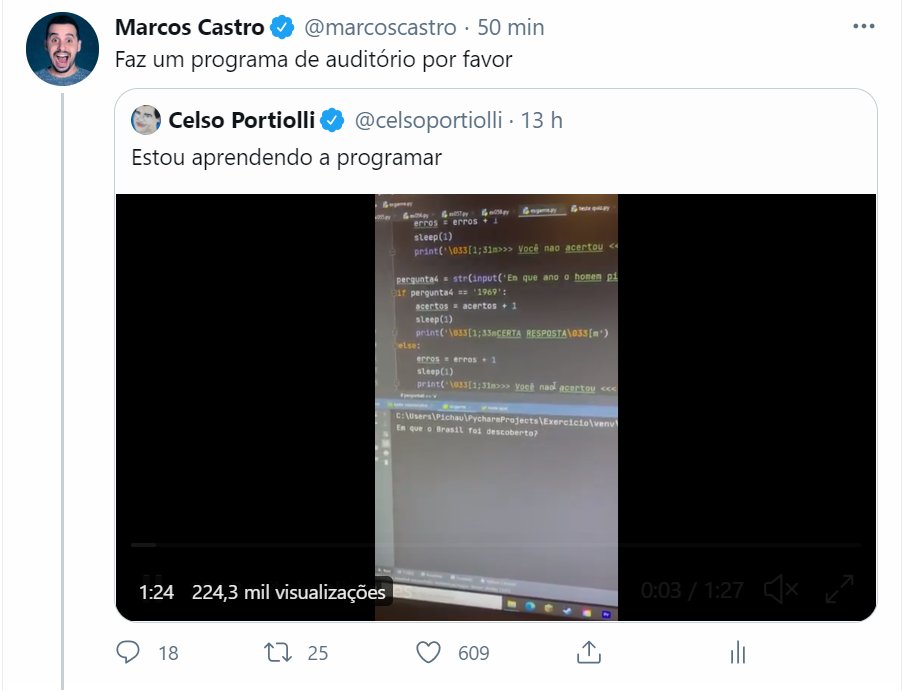906x691 pixels.
Task: Unmute the video with the speaker icon
Action: [x=781, y=590]
